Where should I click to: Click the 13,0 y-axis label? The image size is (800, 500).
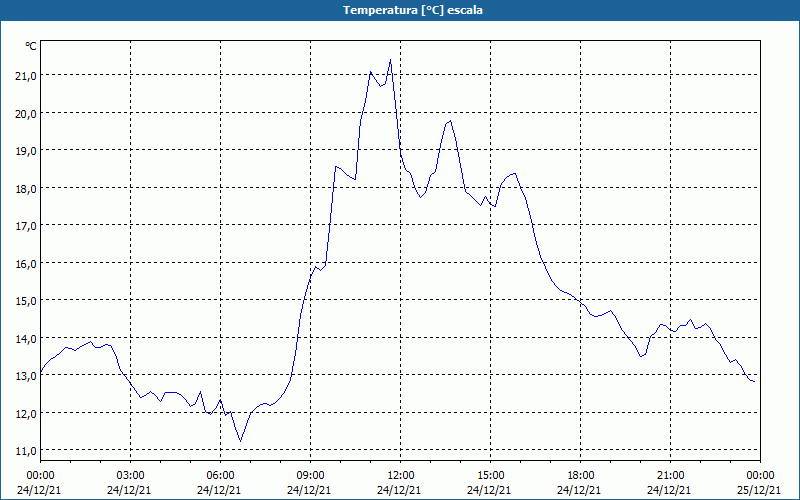tap(27, 376)
